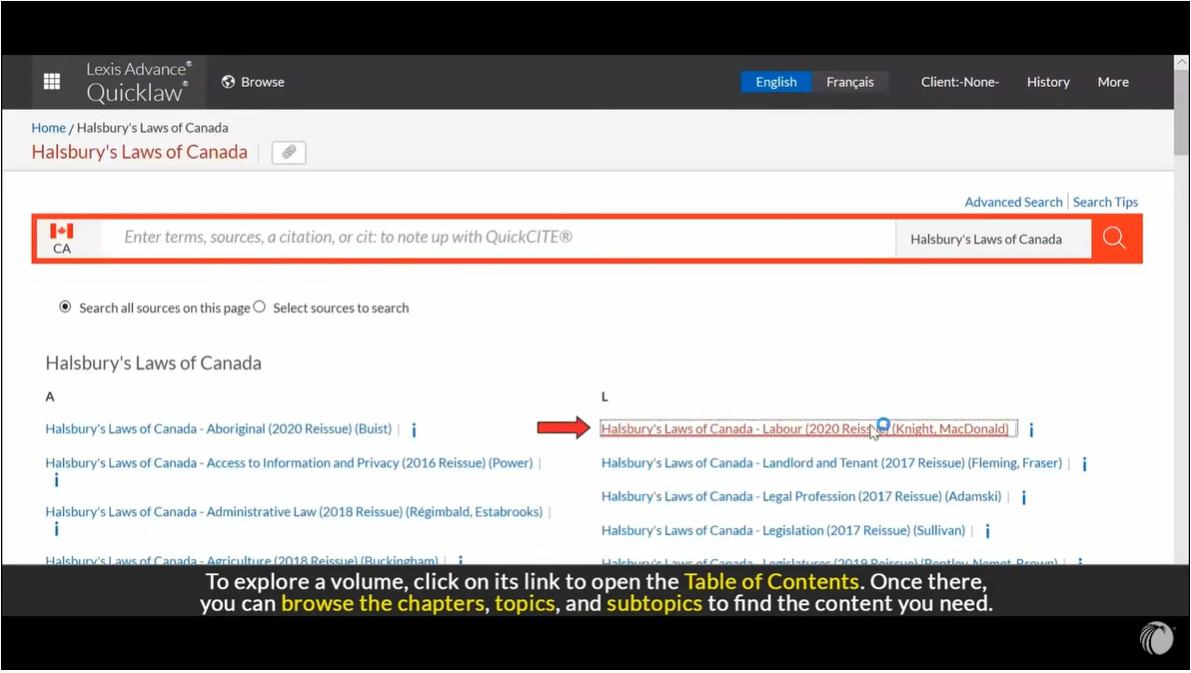Click the orange search magnifier button
This screenshot has height=673, width=1191.
coord(1114,238)
